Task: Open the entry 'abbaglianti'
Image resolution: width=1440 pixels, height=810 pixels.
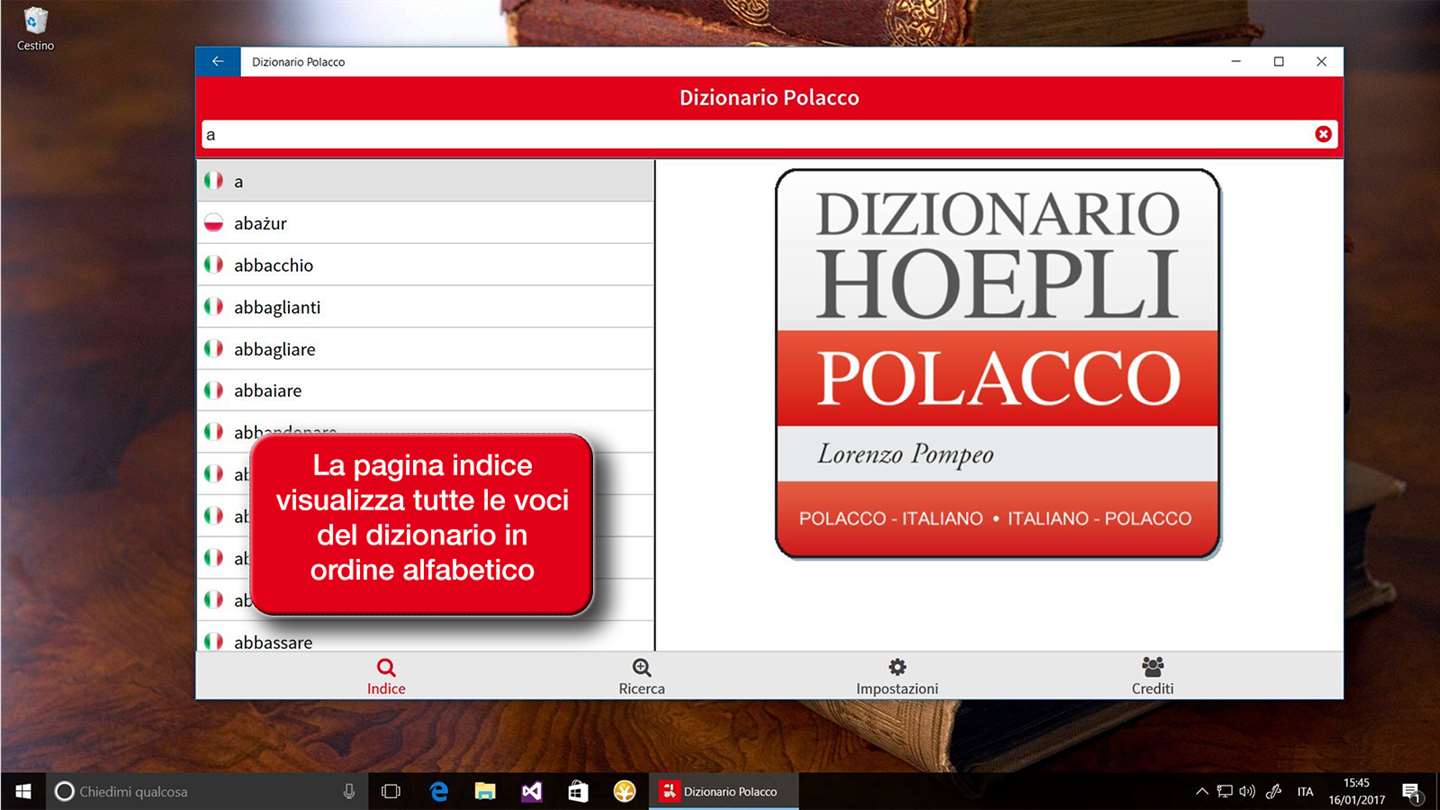Action: [x=425, y=307]
